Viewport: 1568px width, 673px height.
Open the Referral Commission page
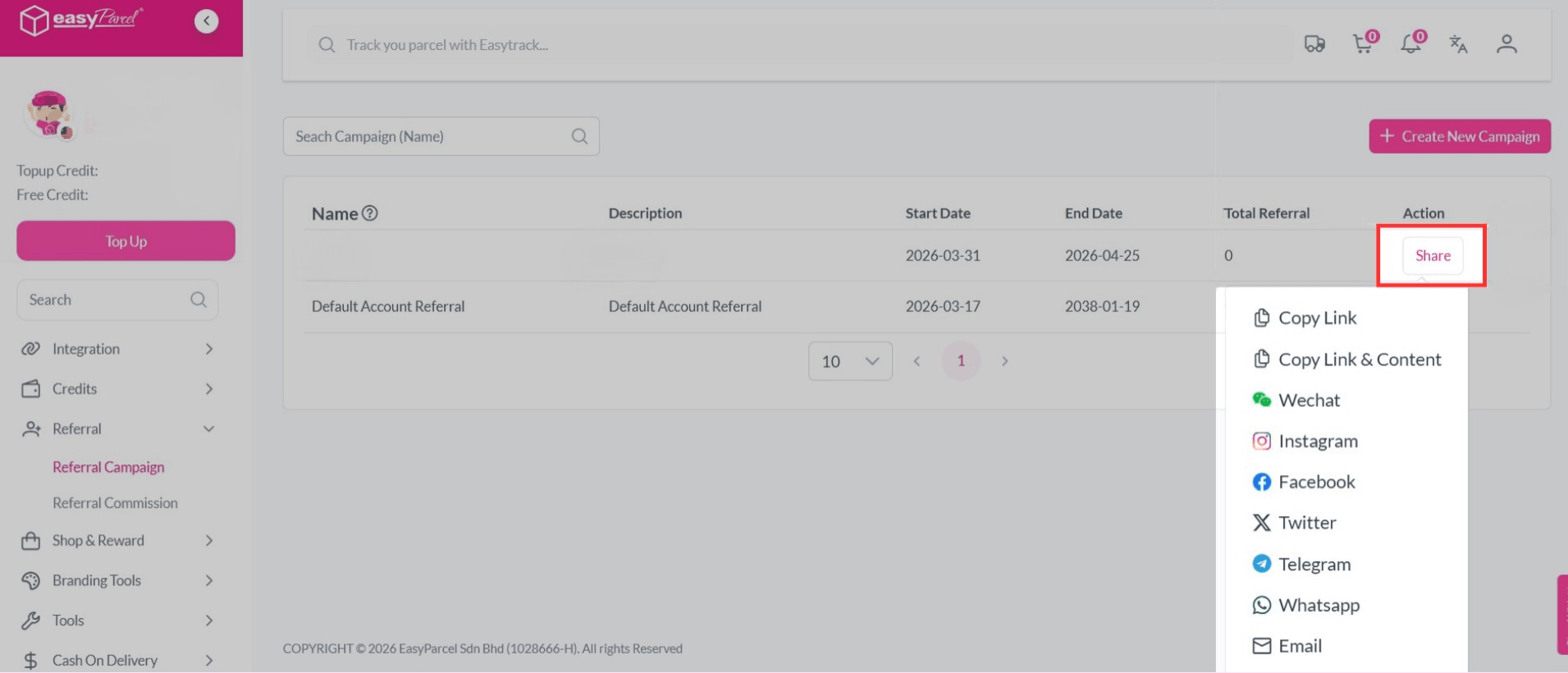click(115, 502)
